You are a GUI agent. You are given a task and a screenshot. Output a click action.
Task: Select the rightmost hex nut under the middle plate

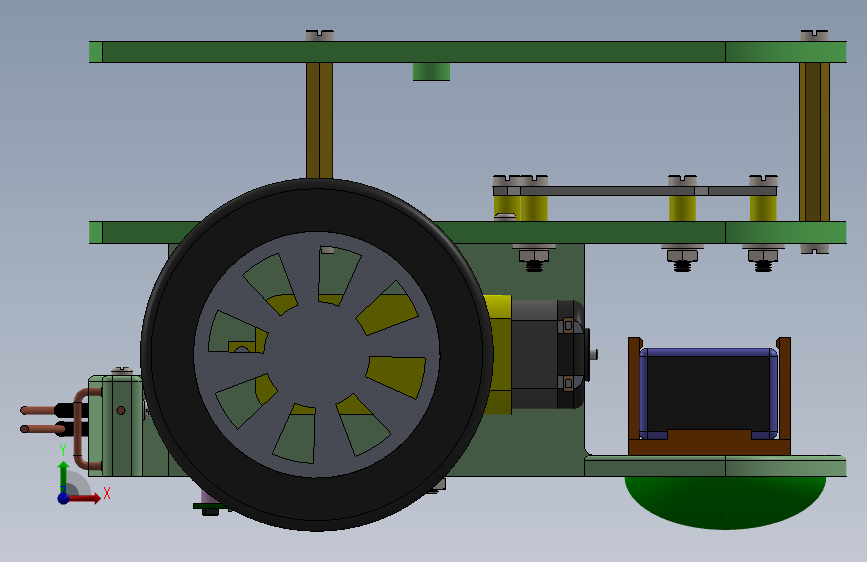click(763, 256)
